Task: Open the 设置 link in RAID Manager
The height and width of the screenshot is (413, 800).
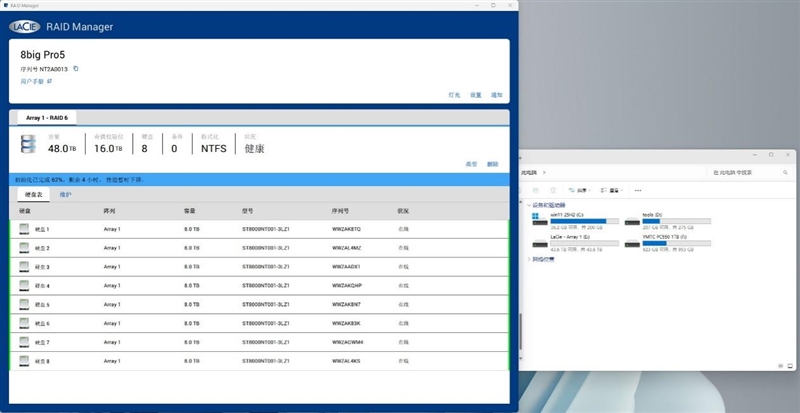Action: (476, 95)
